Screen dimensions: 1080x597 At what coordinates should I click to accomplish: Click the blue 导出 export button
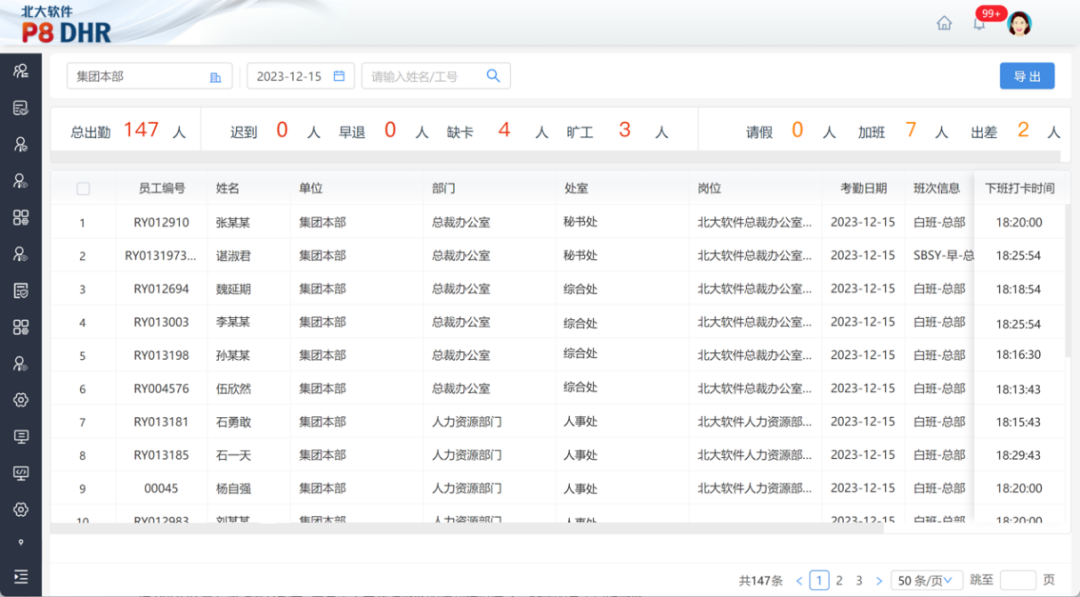coord(1027,76)
